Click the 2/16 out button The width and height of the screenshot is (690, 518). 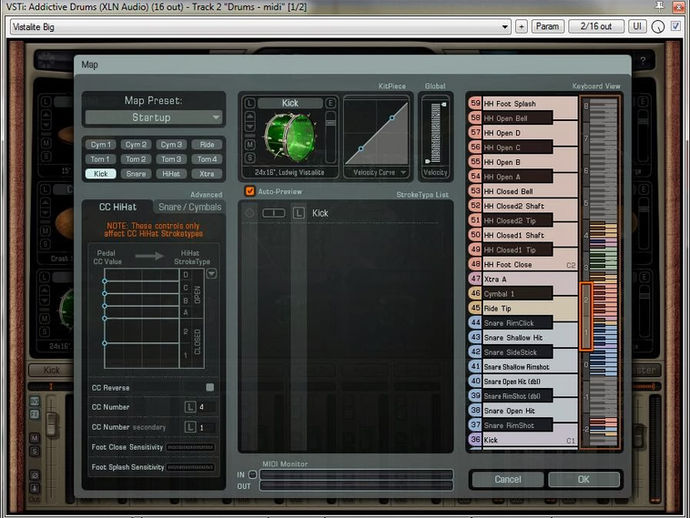pos(596,26)
